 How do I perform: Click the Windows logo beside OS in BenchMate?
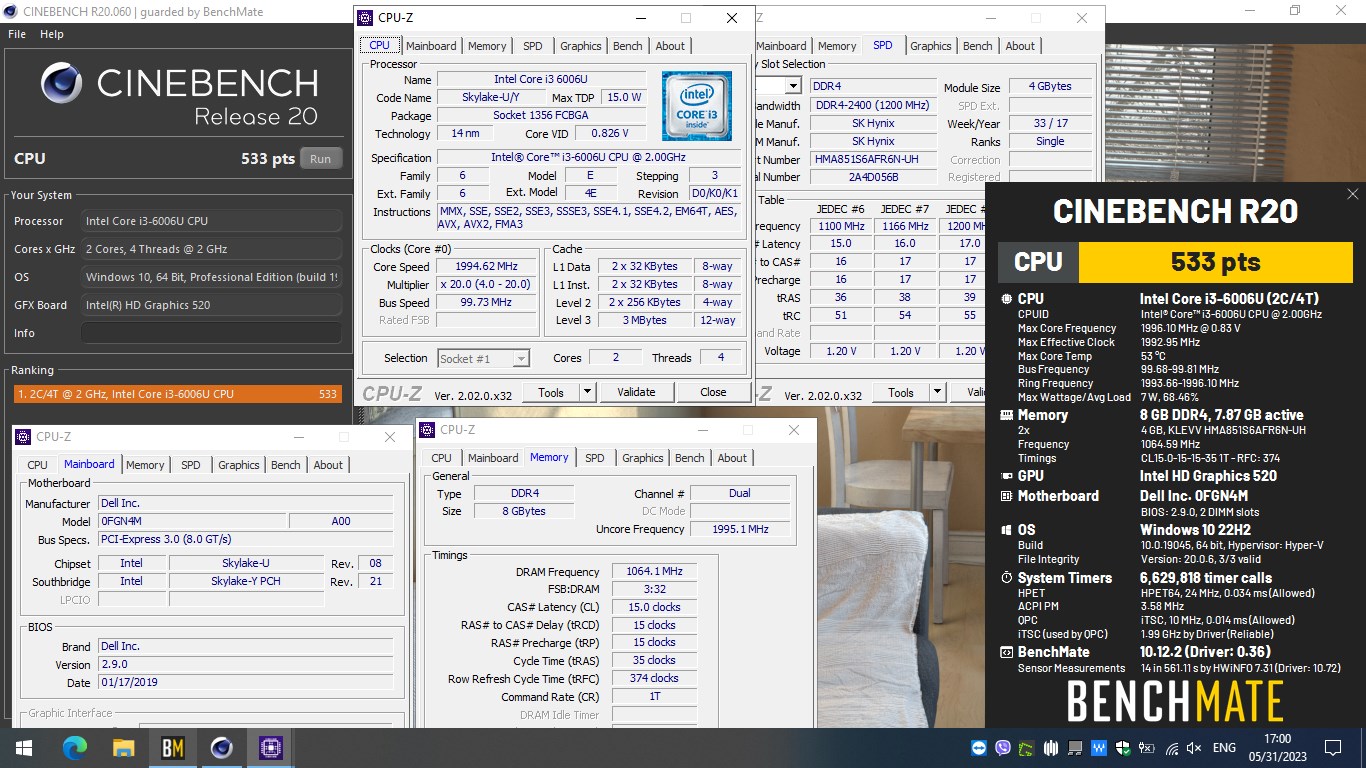pyautogui.click(x=1006, y=530)
